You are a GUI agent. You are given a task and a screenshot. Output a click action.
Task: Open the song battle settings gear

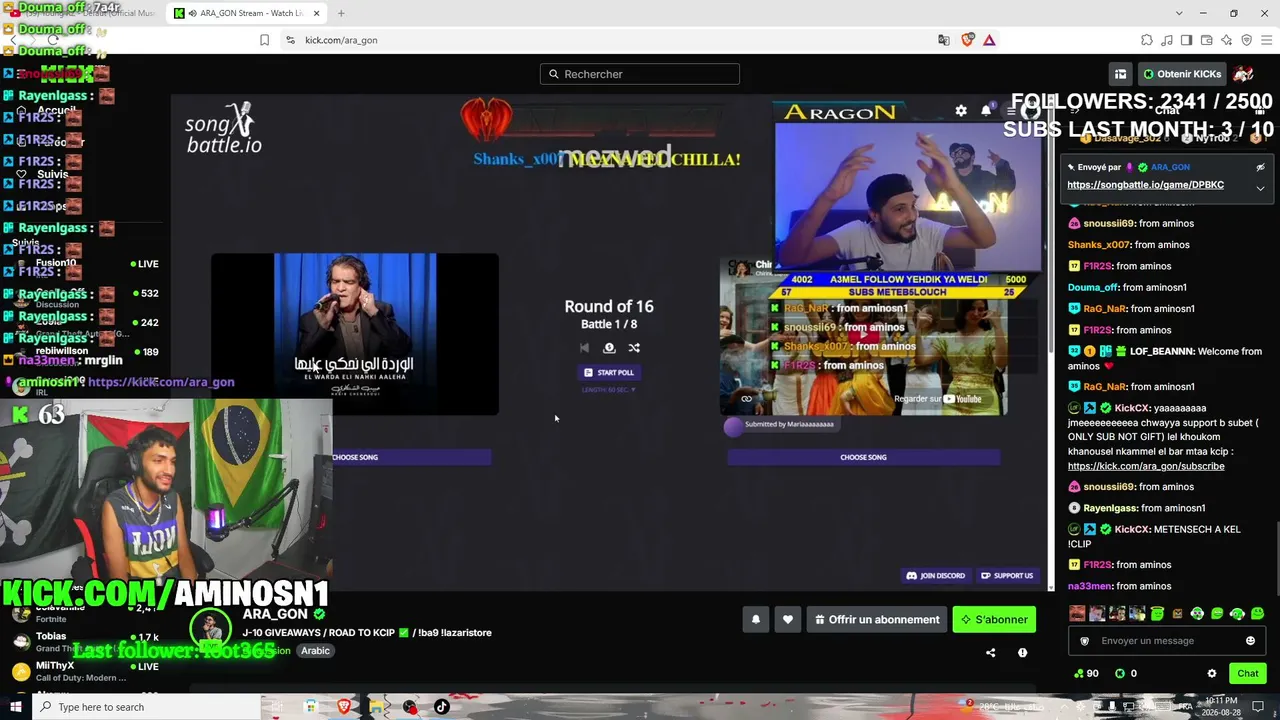pyautogui.click(x=961, y=111)
